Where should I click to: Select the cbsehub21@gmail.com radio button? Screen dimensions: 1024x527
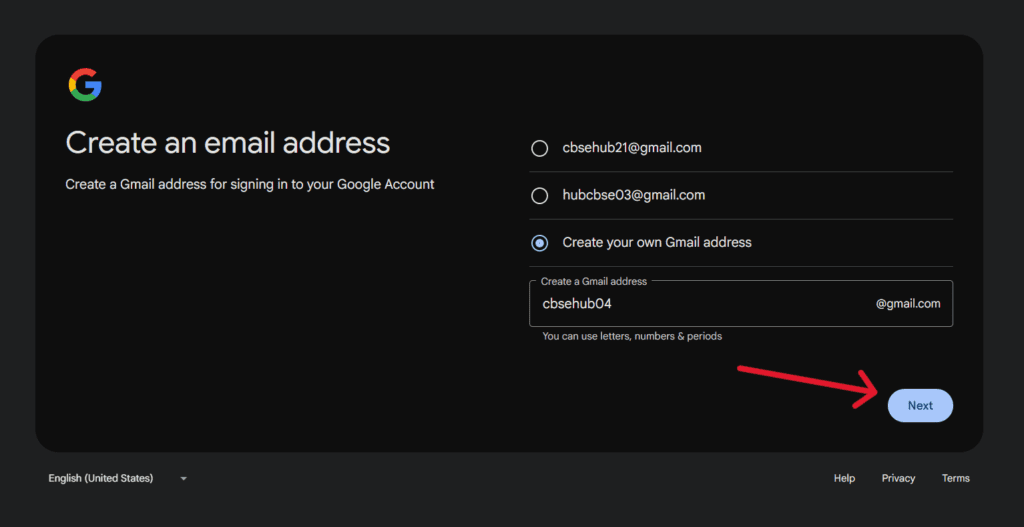540,148
